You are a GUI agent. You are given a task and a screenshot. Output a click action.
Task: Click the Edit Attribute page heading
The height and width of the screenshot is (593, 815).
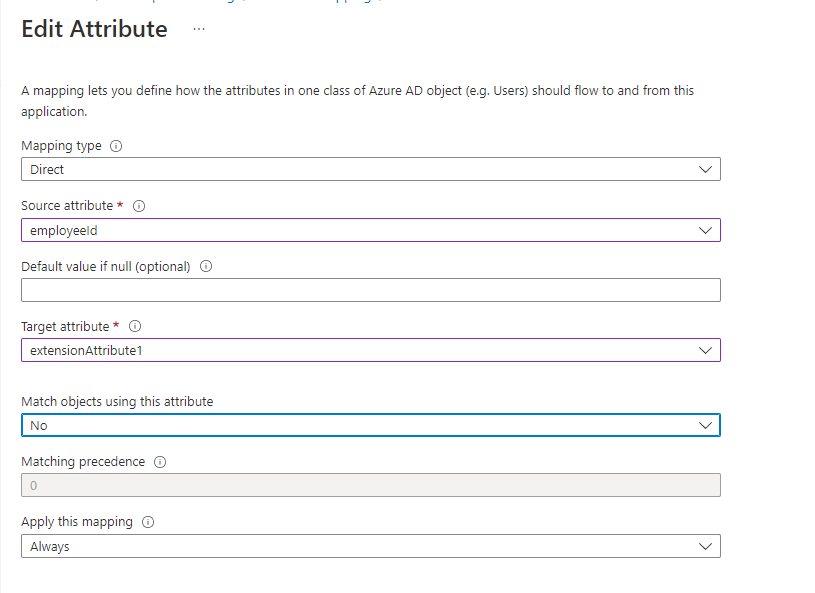click(x=94, y=29)
